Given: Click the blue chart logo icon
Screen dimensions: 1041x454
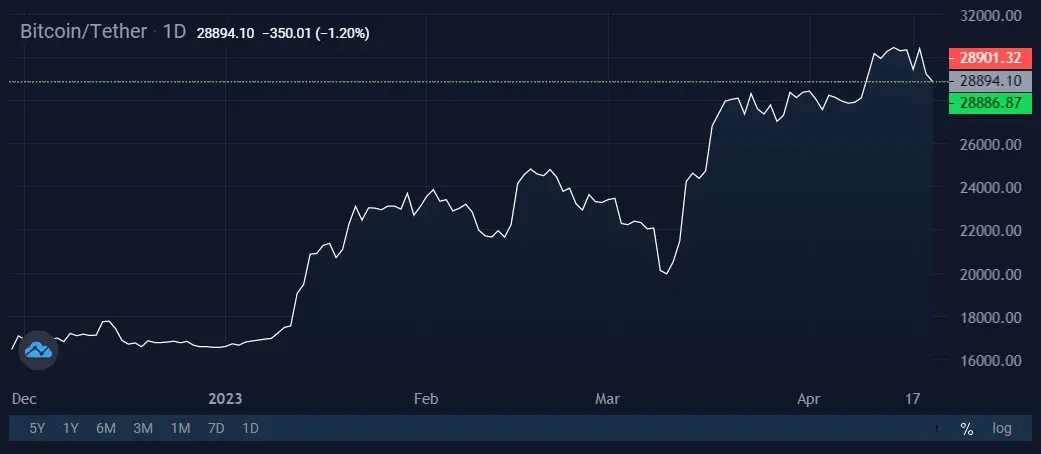Looking at the screenshot, I should (x=39, y=350).
